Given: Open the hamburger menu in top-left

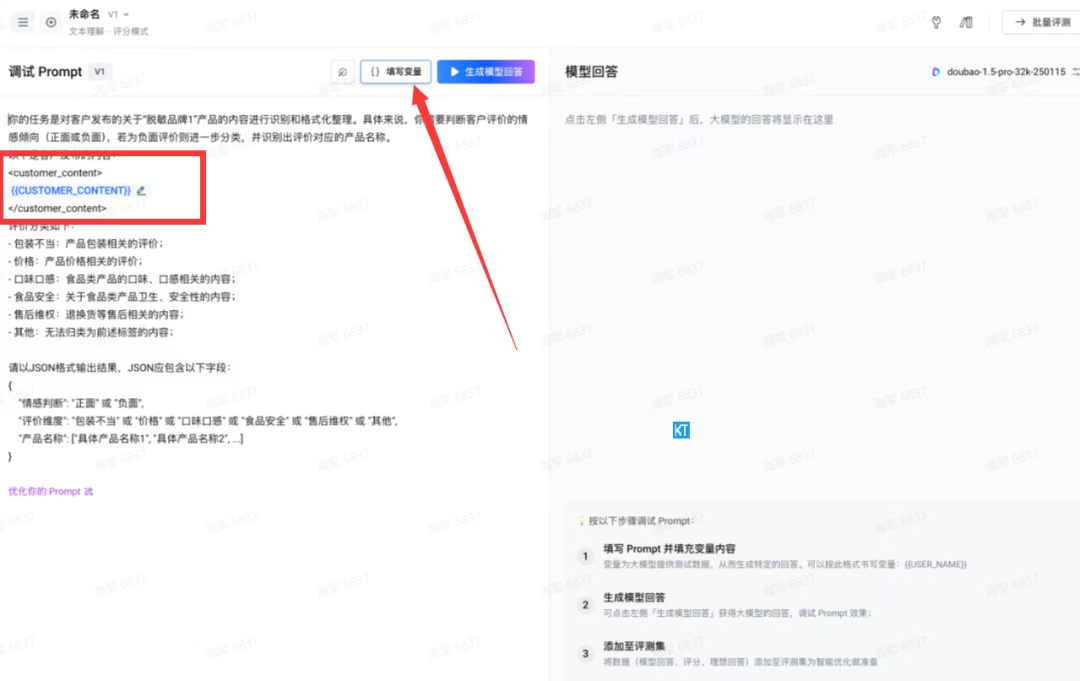Looking at the screenshot, I should [23, 22].
